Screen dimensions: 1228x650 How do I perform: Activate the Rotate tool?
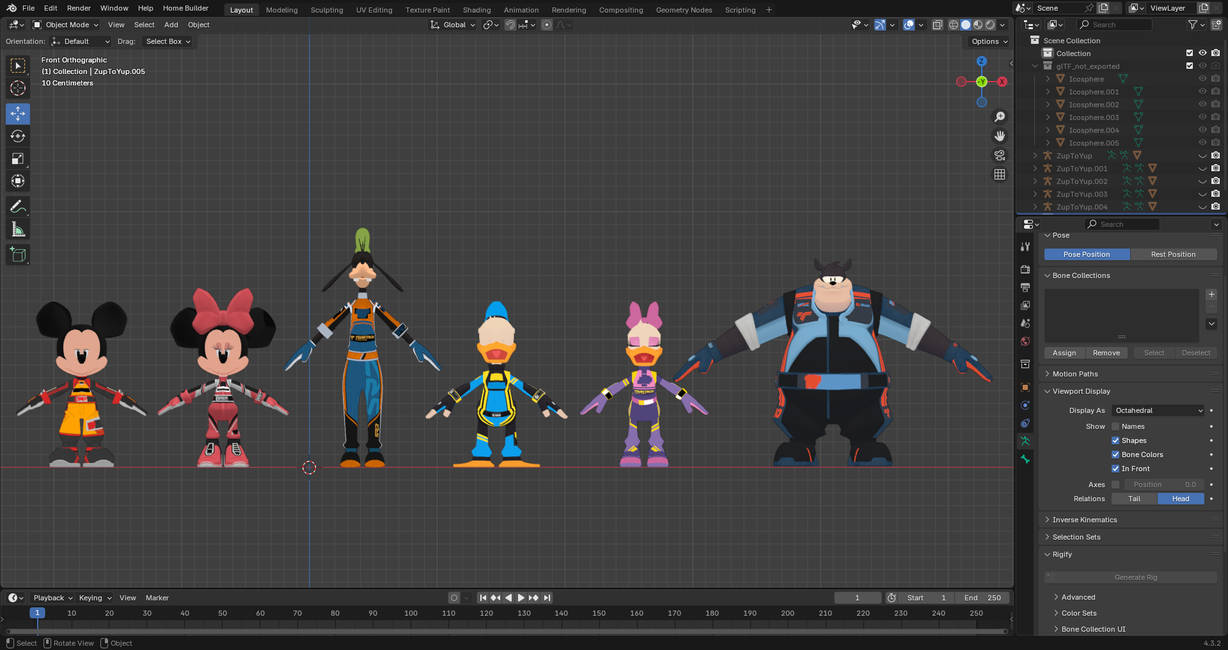18,136
